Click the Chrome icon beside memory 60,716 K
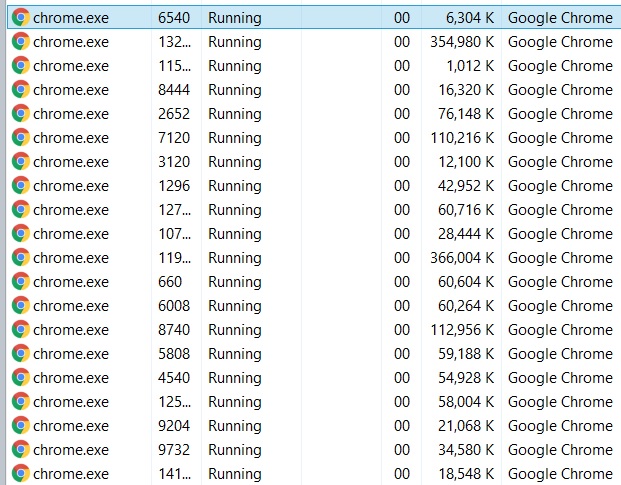621x485 pixels. click(21, 209)
